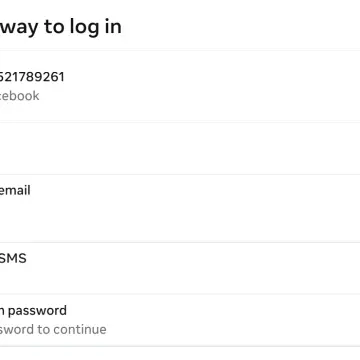The width and height of the screenshot is (360, 360).
Task: Click the 'sword to continue' subtitle text
Action: [x=53, y=329]
